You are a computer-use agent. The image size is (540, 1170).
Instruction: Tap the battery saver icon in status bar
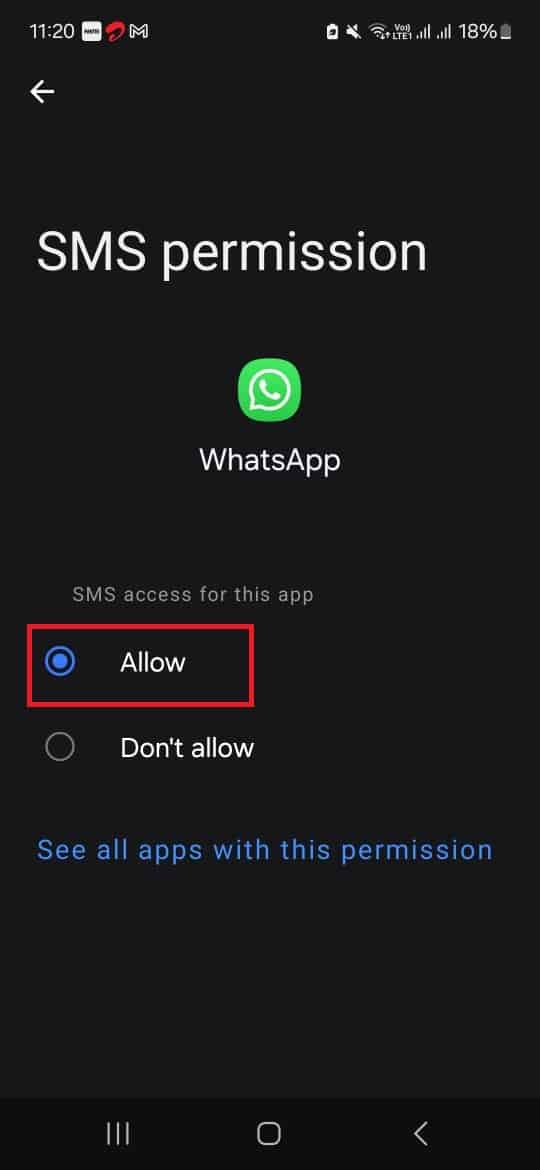[333, 31]
